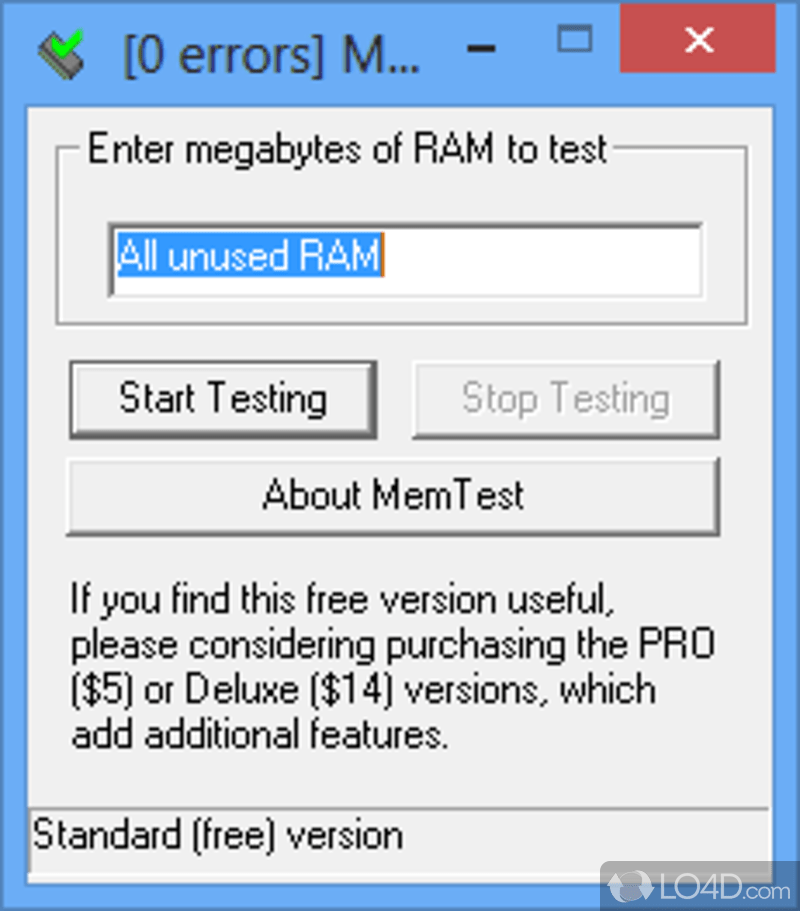Click the MemTest chip icon in title bar

(x=62, y=55)
